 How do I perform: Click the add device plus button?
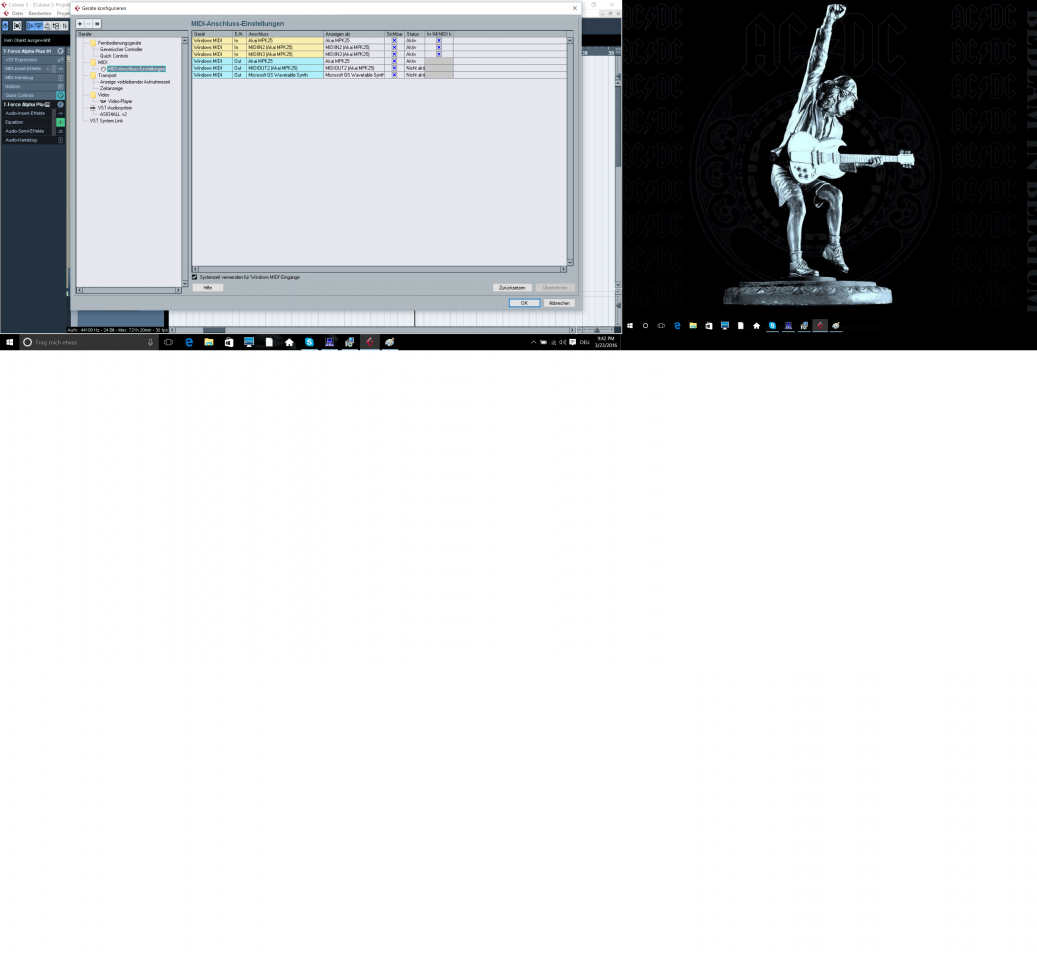(80, 24)
